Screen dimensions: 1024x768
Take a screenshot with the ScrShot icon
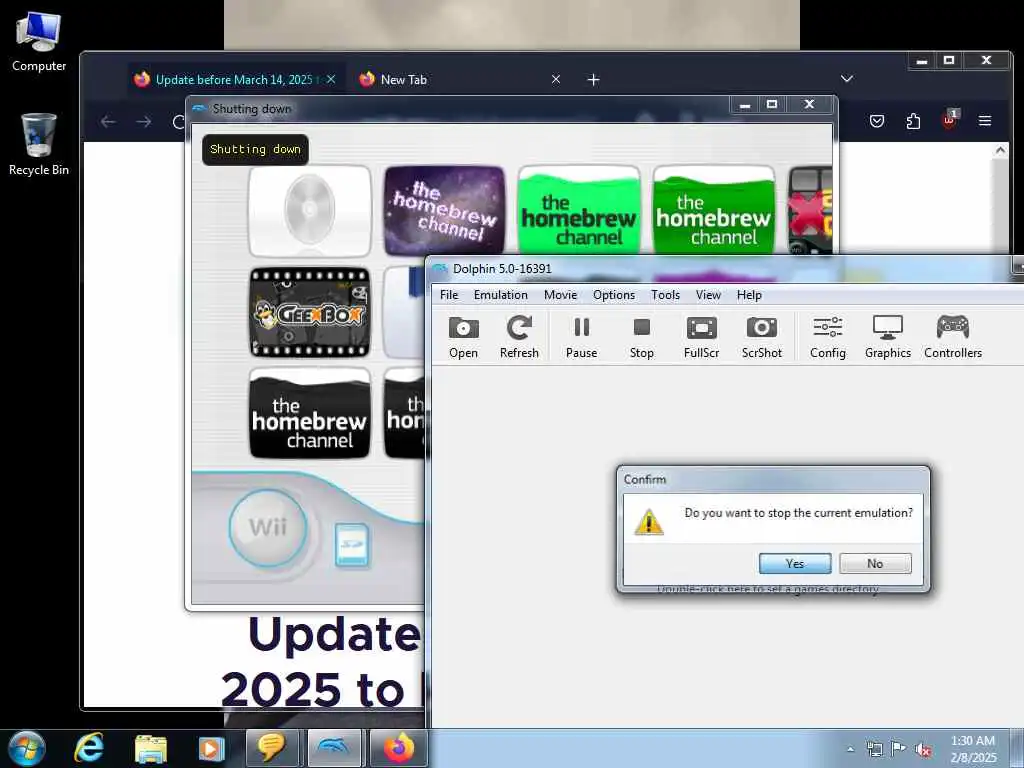(x=761, y=337)
